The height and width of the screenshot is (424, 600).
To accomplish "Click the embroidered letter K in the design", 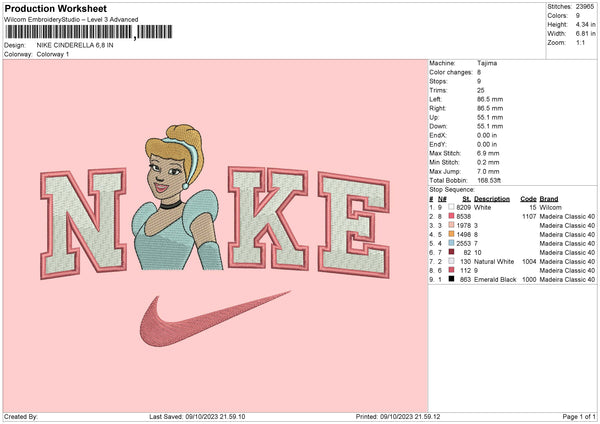I will [268, 218].
